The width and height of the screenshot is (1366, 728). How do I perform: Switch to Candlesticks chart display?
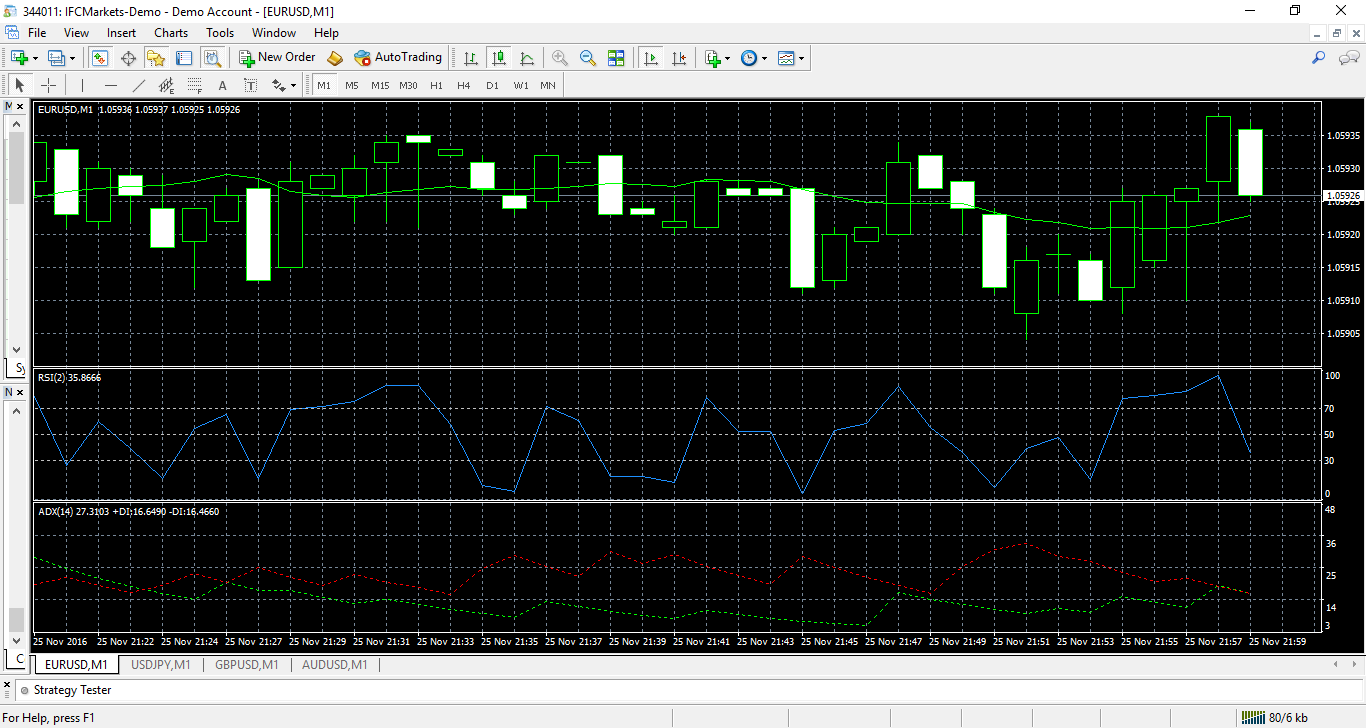point(499,58)
